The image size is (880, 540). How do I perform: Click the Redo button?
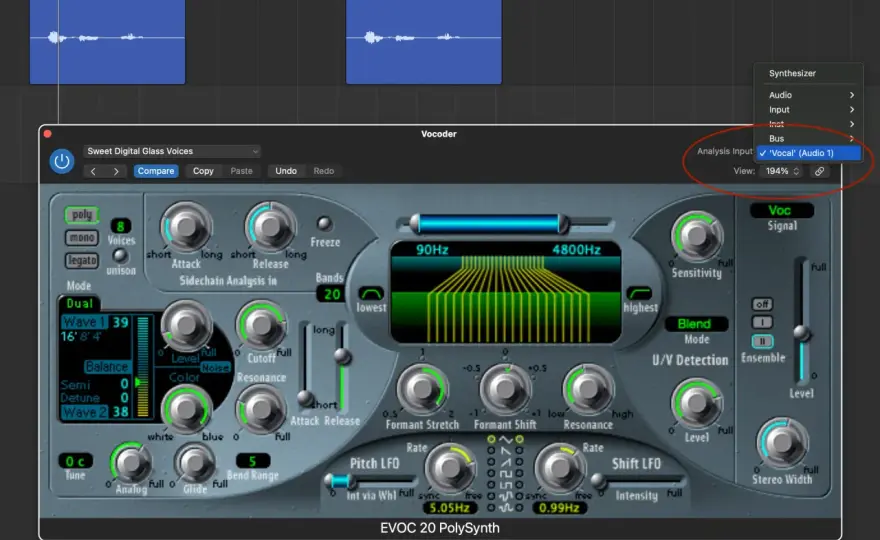(x=323, y=171)
